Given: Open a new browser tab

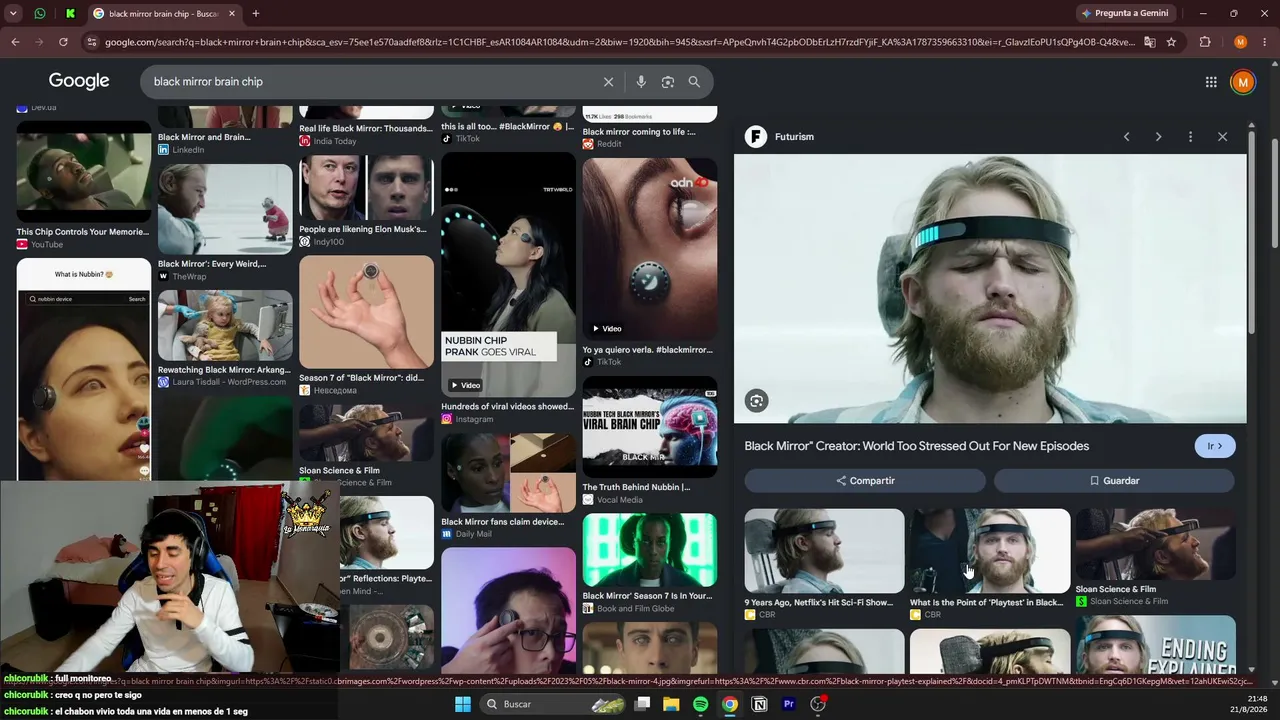Looking at the screenshot, I should click(255, 14).
